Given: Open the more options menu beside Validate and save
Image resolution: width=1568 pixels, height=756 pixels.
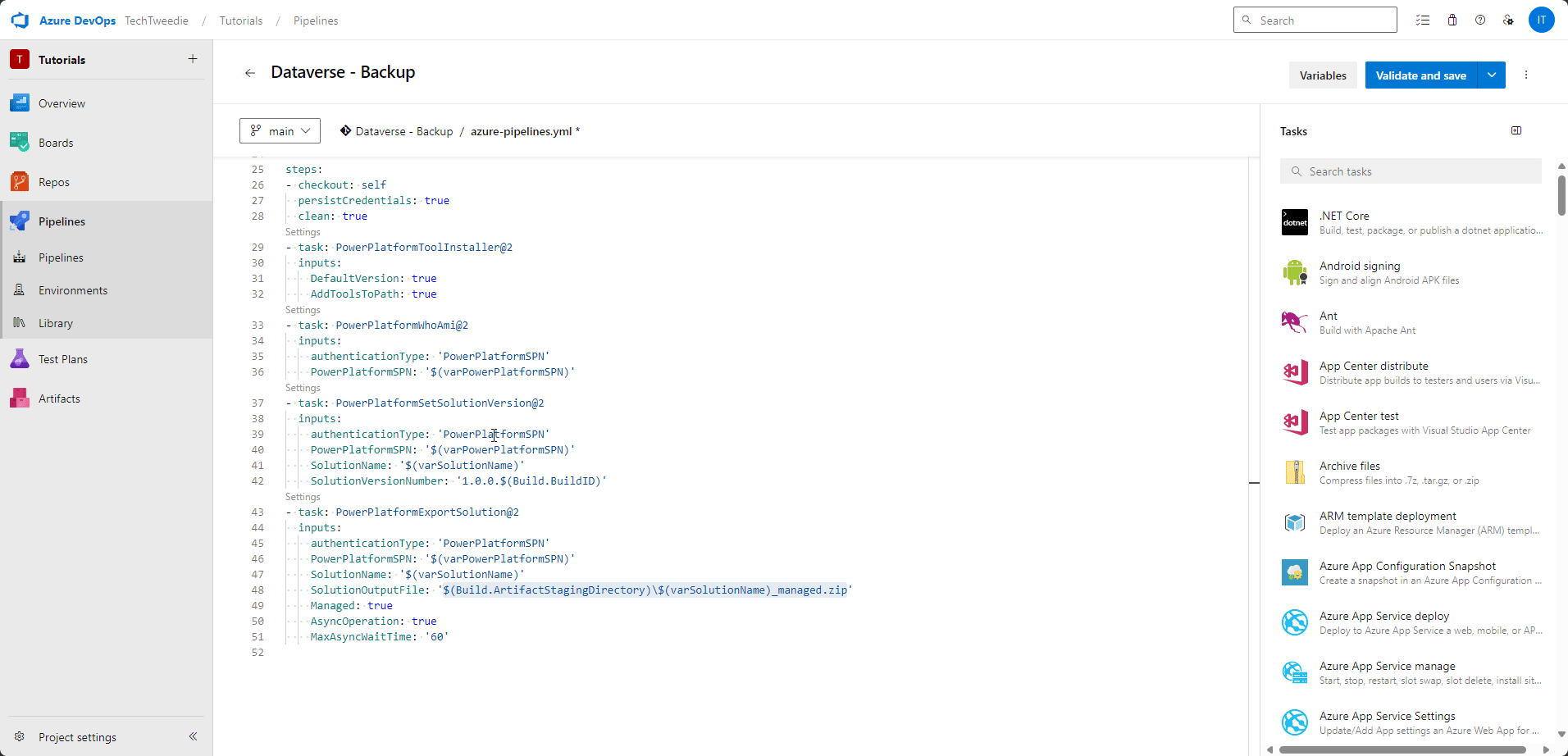Looking at the screenshot, I should (x=1525, y=75).
